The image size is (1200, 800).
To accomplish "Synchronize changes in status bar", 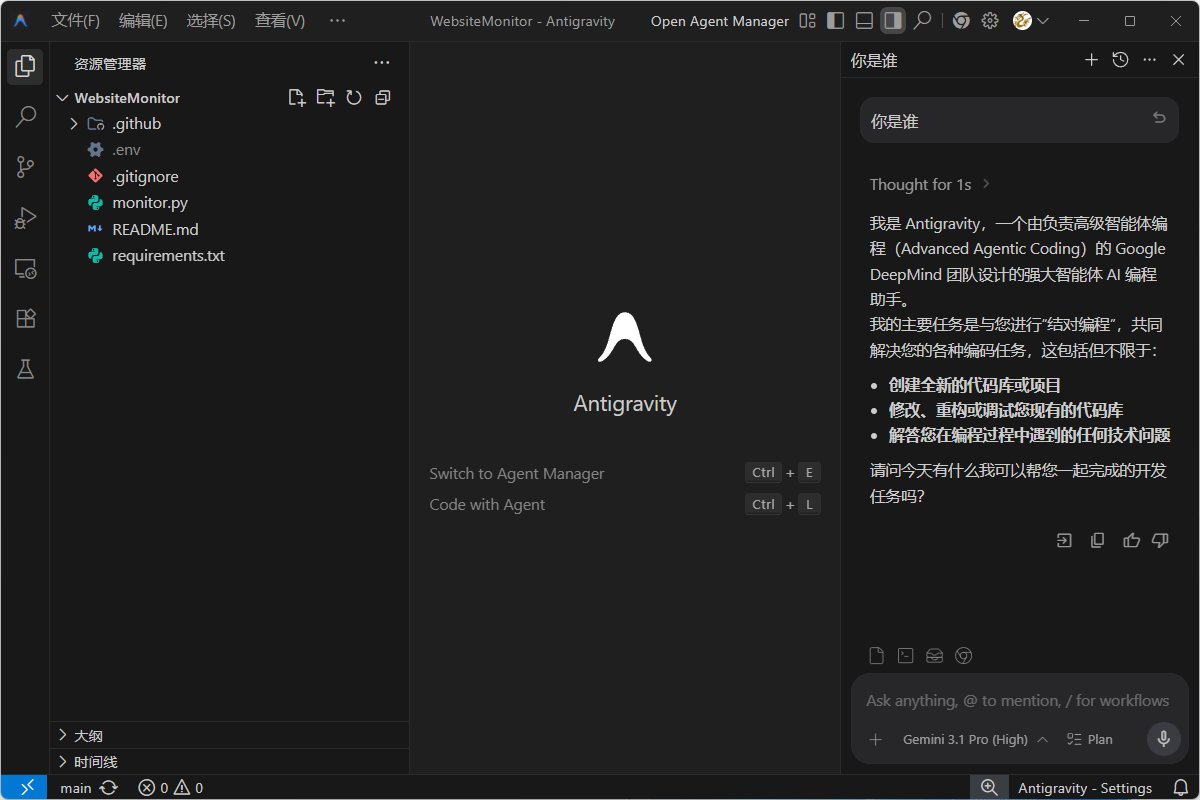I will coord(108,788).
